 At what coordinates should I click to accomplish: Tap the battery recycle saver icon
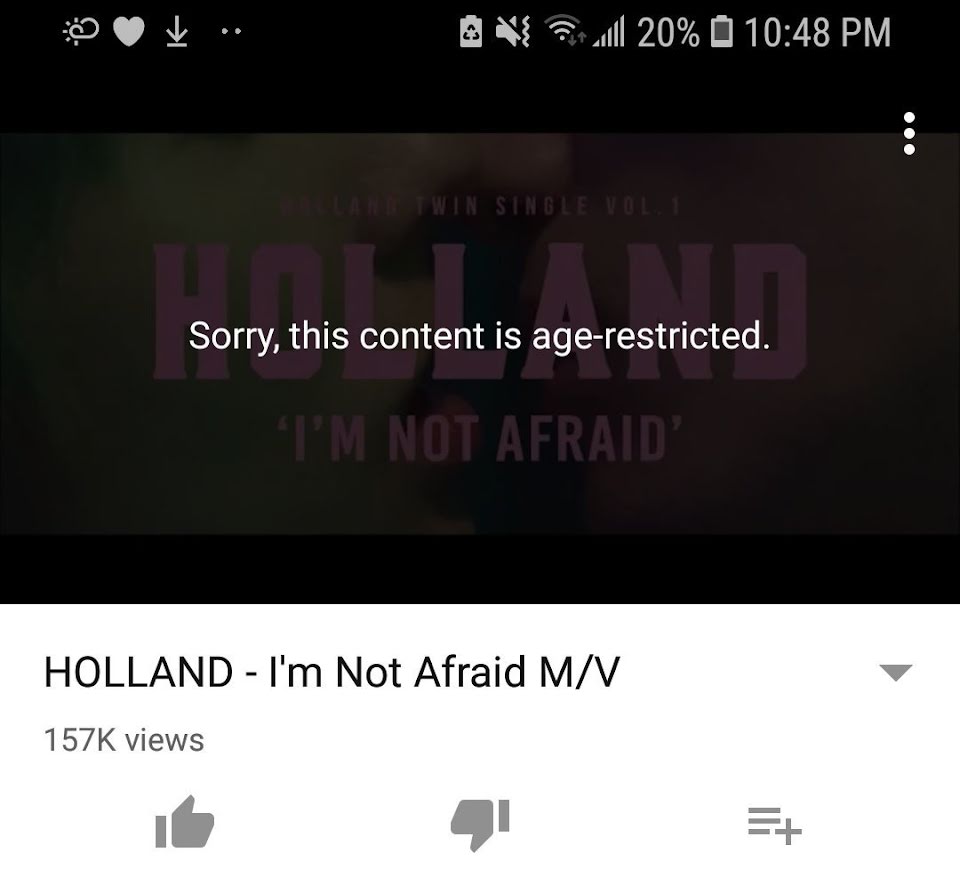point(471,32)
